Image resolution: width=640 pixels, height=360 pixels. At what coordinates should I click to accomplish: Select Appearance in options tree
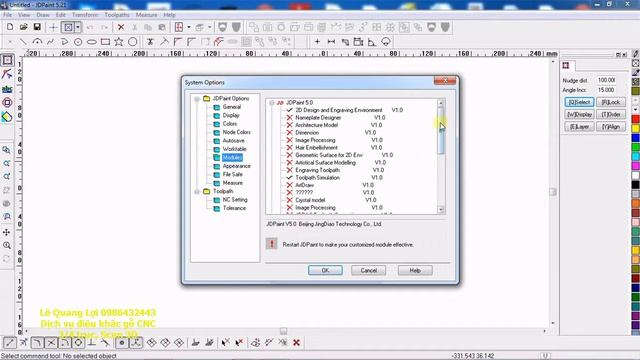(237, 166)
